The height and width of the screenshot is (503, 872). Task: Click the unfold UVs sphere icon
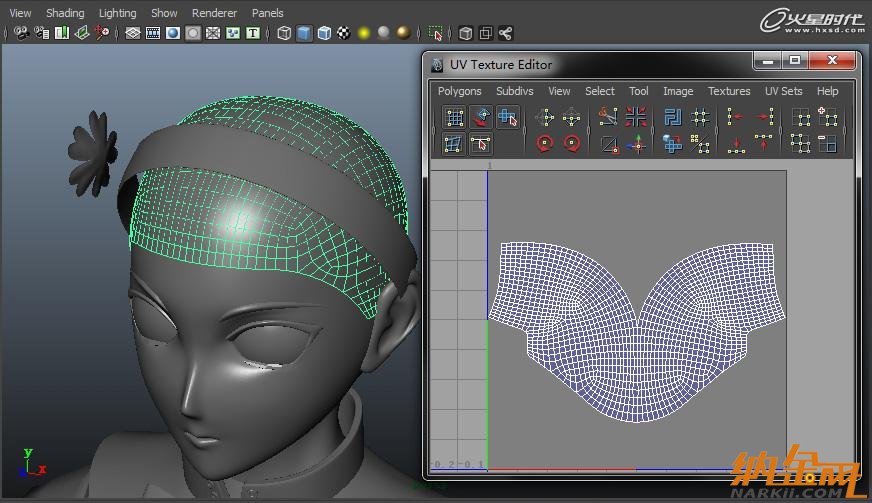(672, 144)
